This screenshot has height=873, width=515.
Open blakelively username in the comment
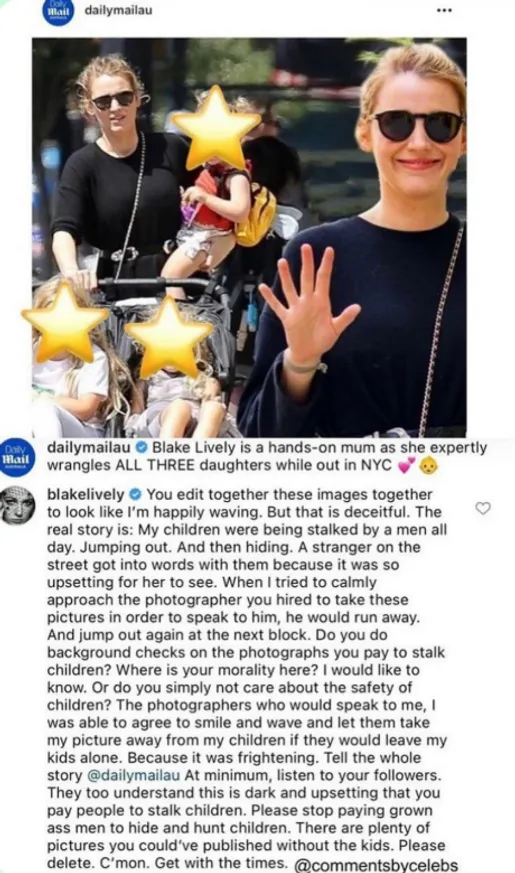86,494
